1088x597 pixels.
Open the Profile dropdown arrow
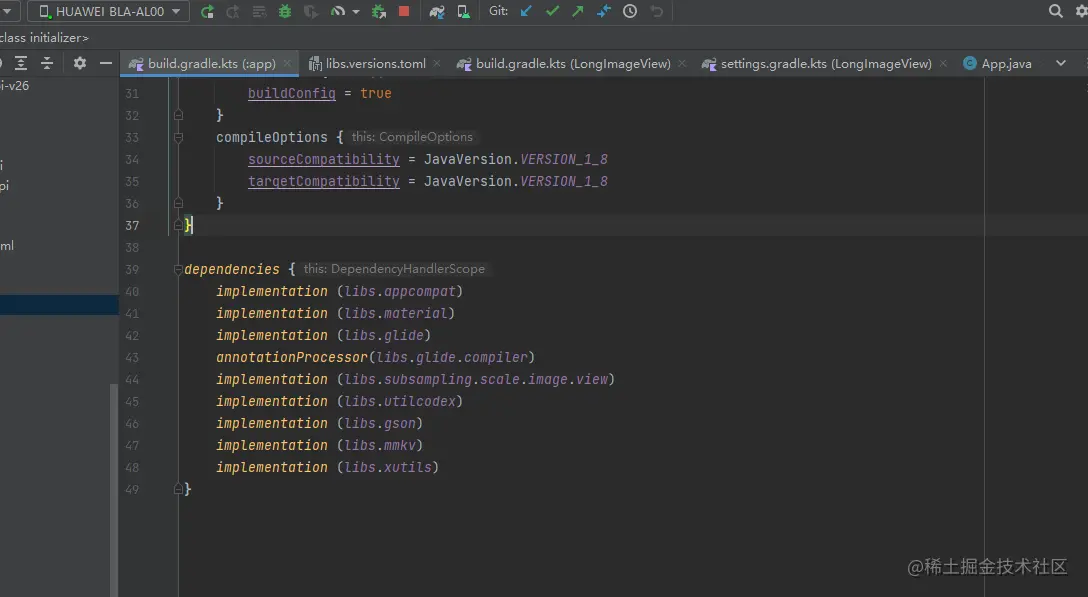(x=355, y=12)
